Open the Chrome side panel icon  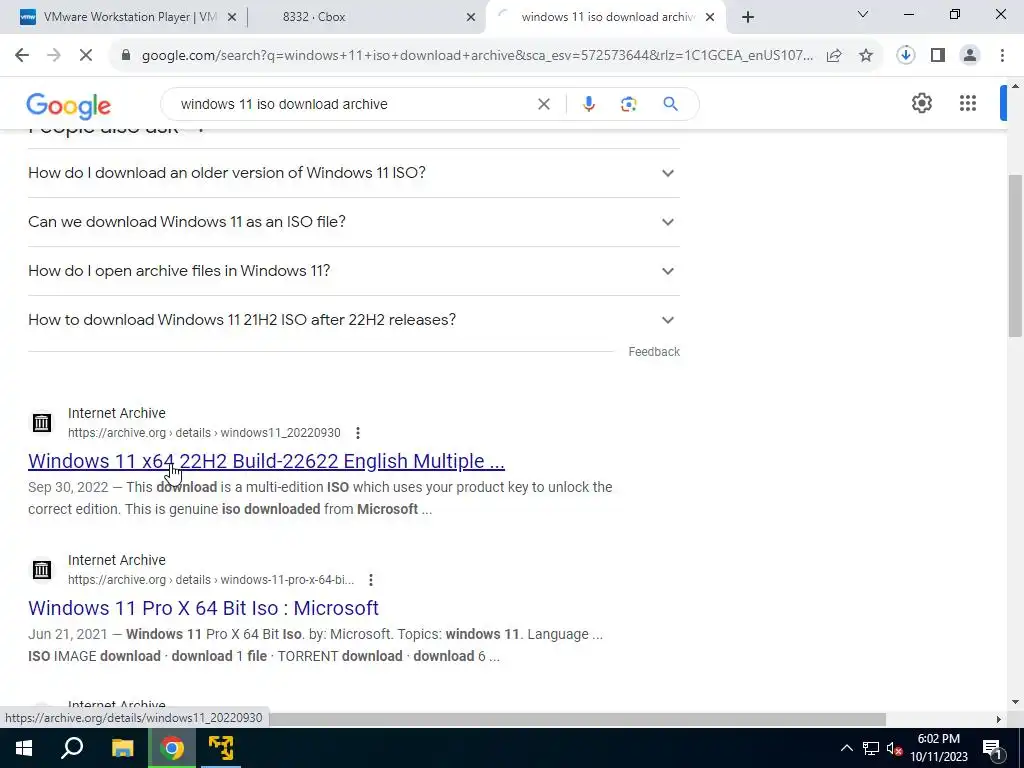(938, 56)
